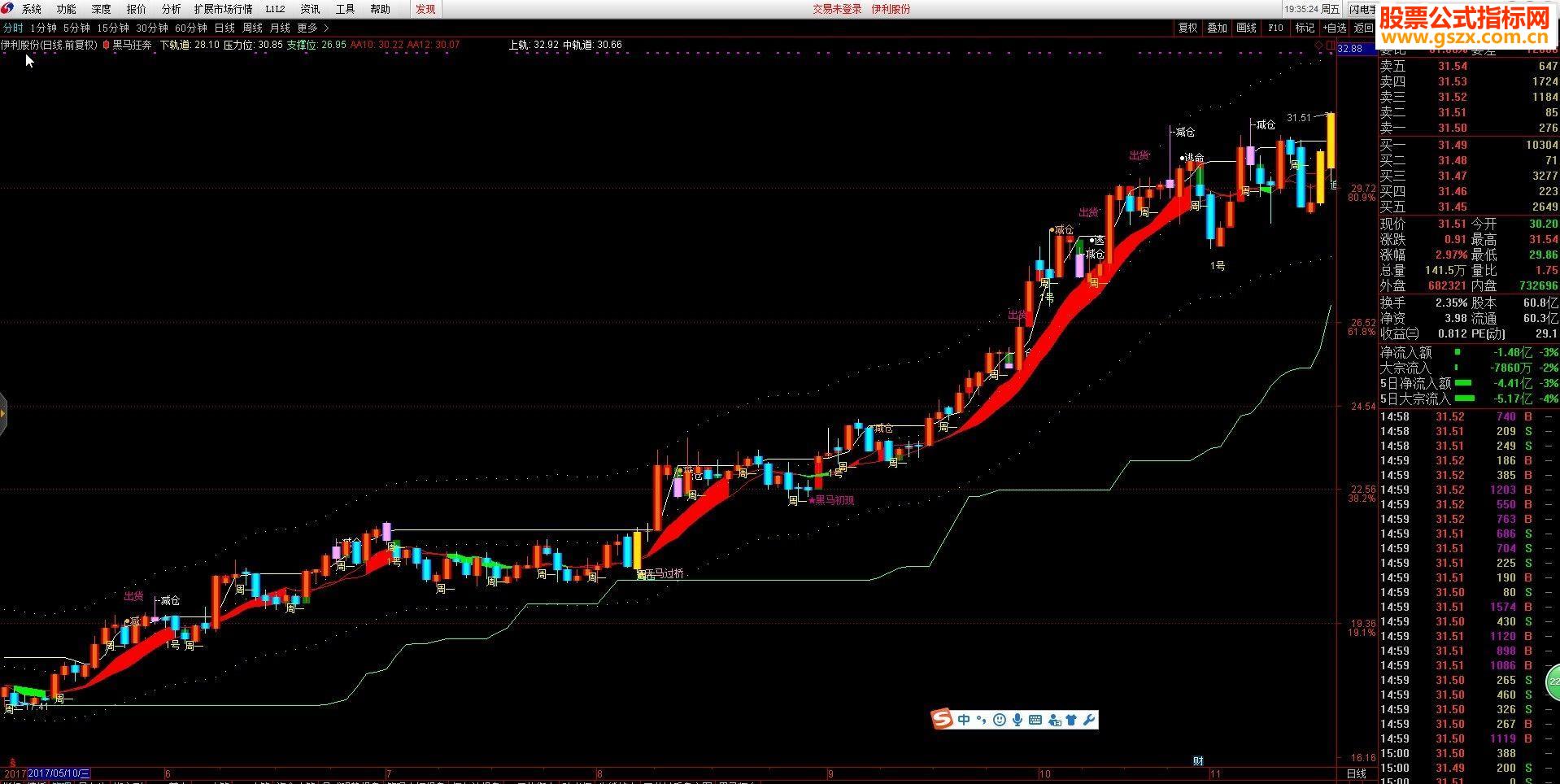Click the 伊利股份 title label
Image resolution: width=1560 pixels, height=784 pixels.
click(x=891, y=9)
